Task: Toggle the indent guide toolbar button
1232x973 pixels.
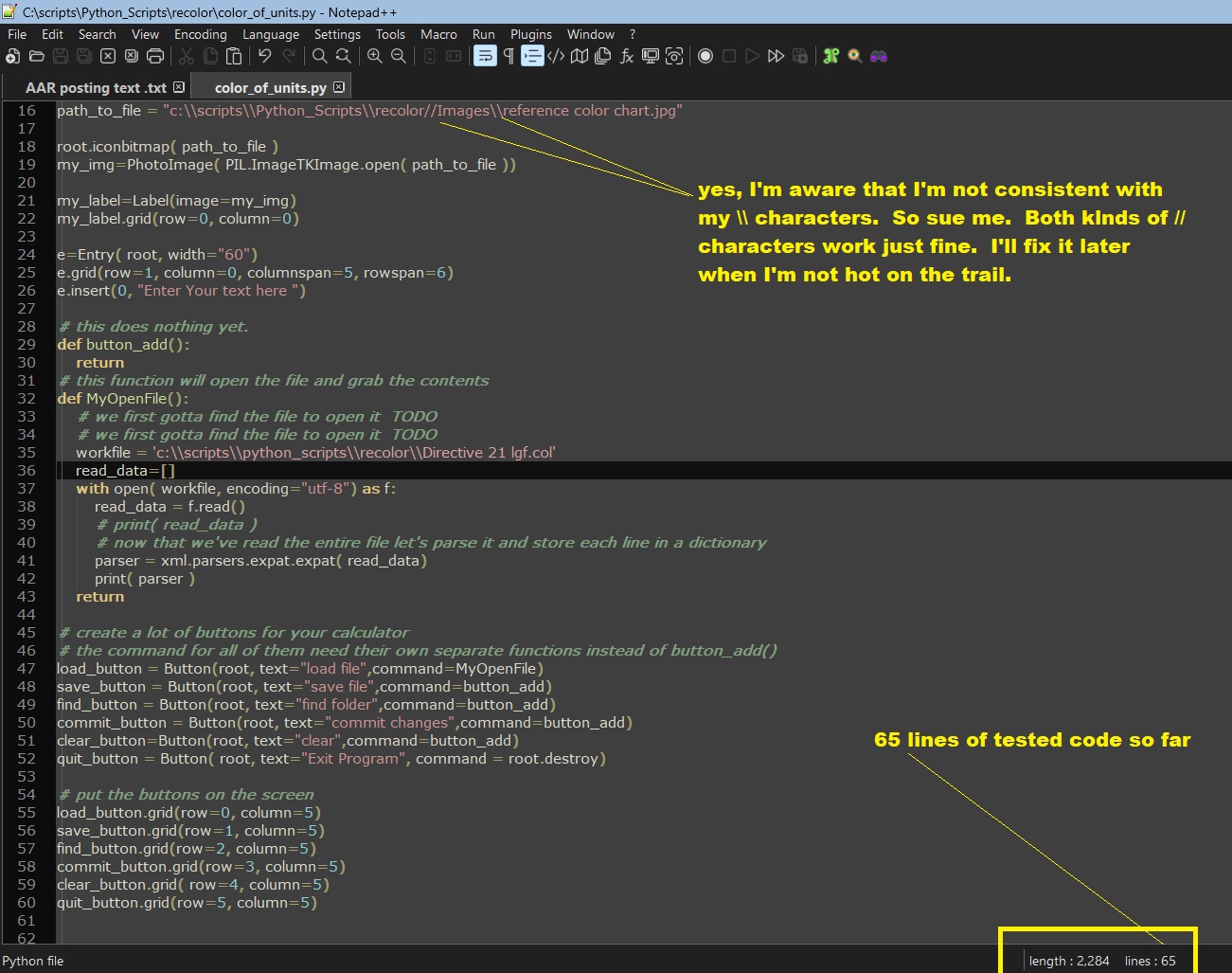Action: click(532, 57)
